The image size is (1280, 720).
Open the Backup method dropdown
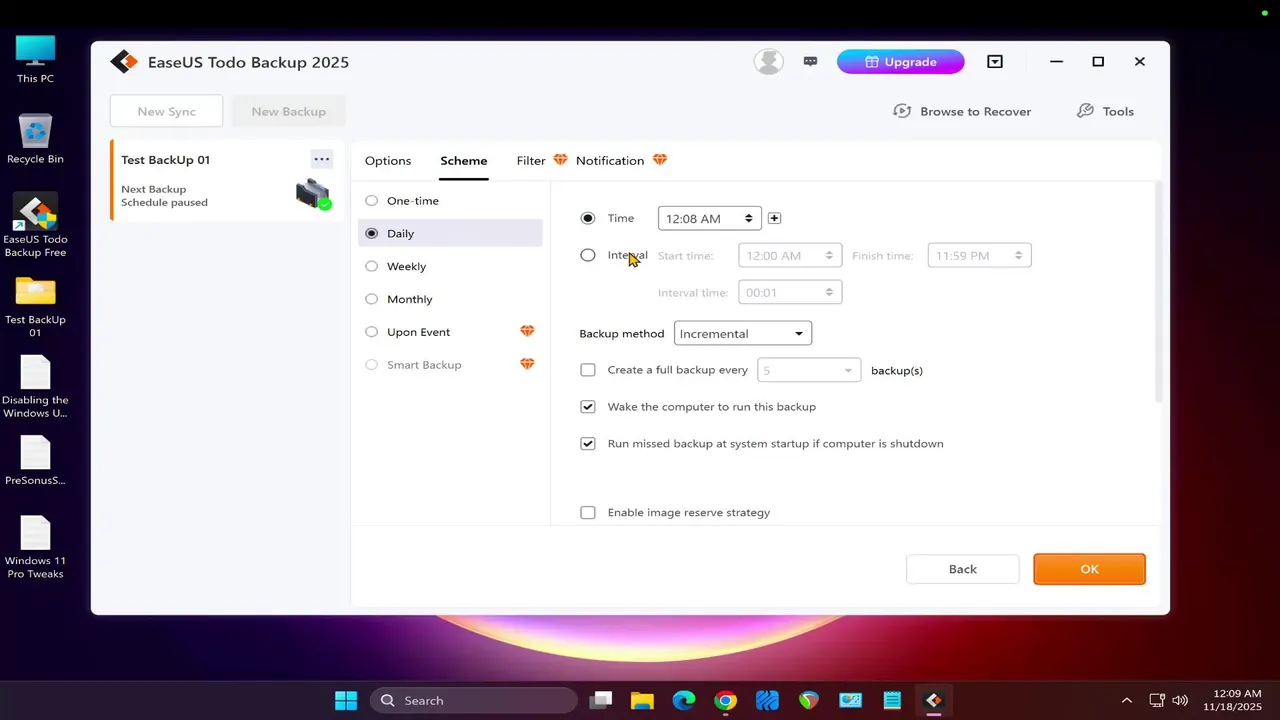pyautogui.click(x=743, y=334)
